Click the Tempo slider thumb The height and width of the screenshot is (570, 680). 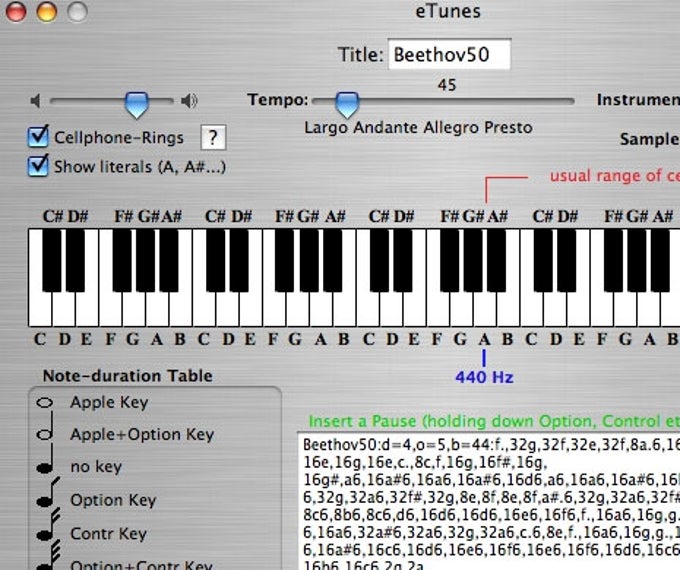(347, 105)
